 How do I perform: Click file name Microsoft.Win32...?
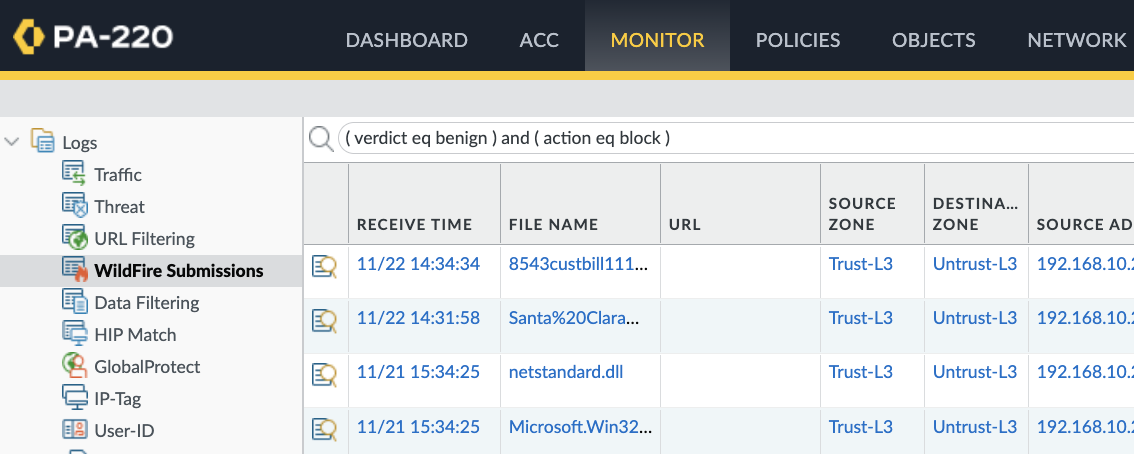(x=581, y=427)
